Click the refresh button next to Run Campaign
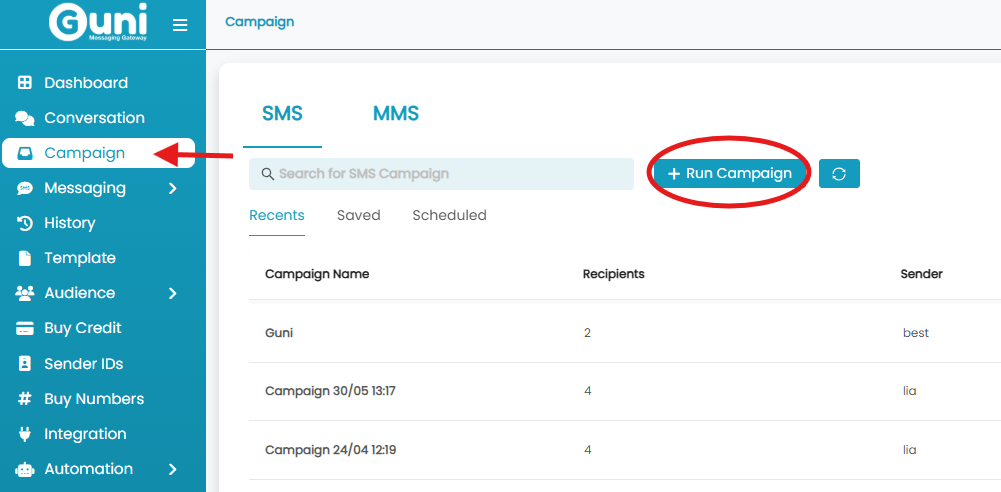The width and height of the screenshot is (1001, 492). point(839,174)
